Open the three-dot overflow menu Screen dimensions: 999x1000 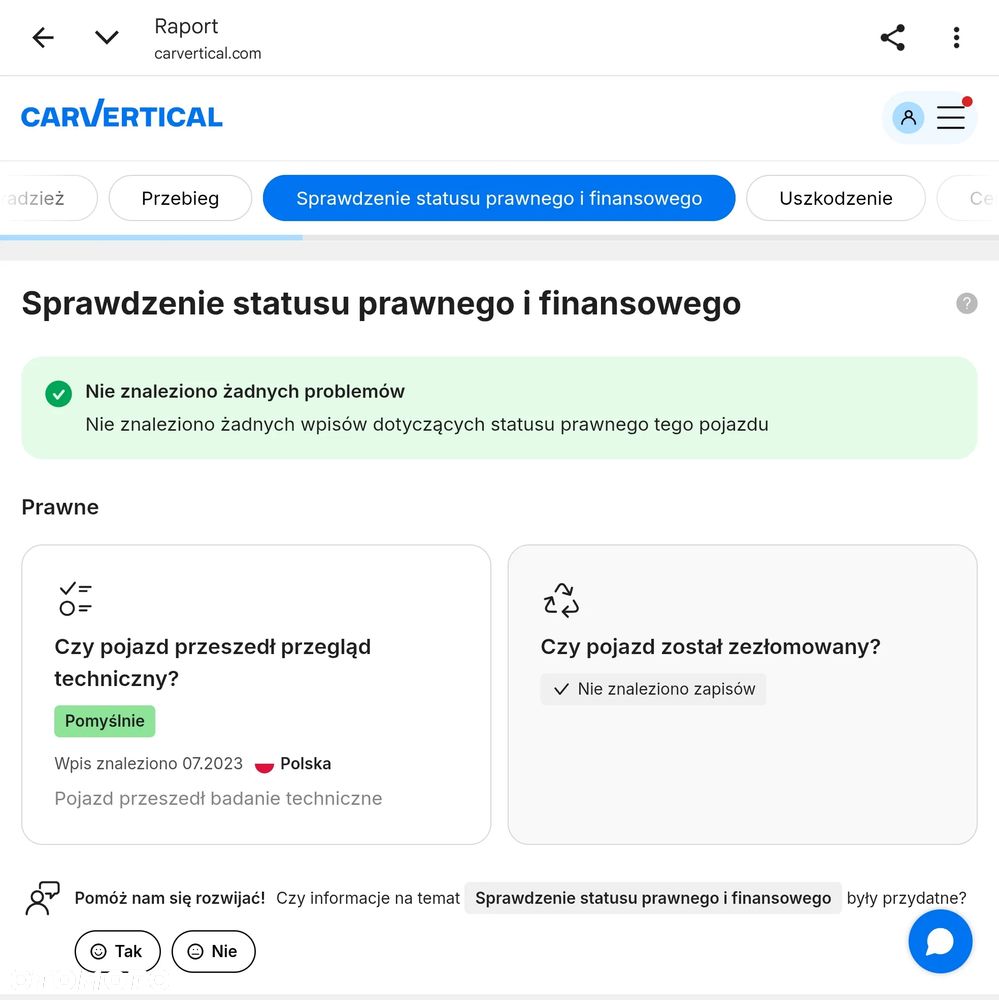coord(956,38)
